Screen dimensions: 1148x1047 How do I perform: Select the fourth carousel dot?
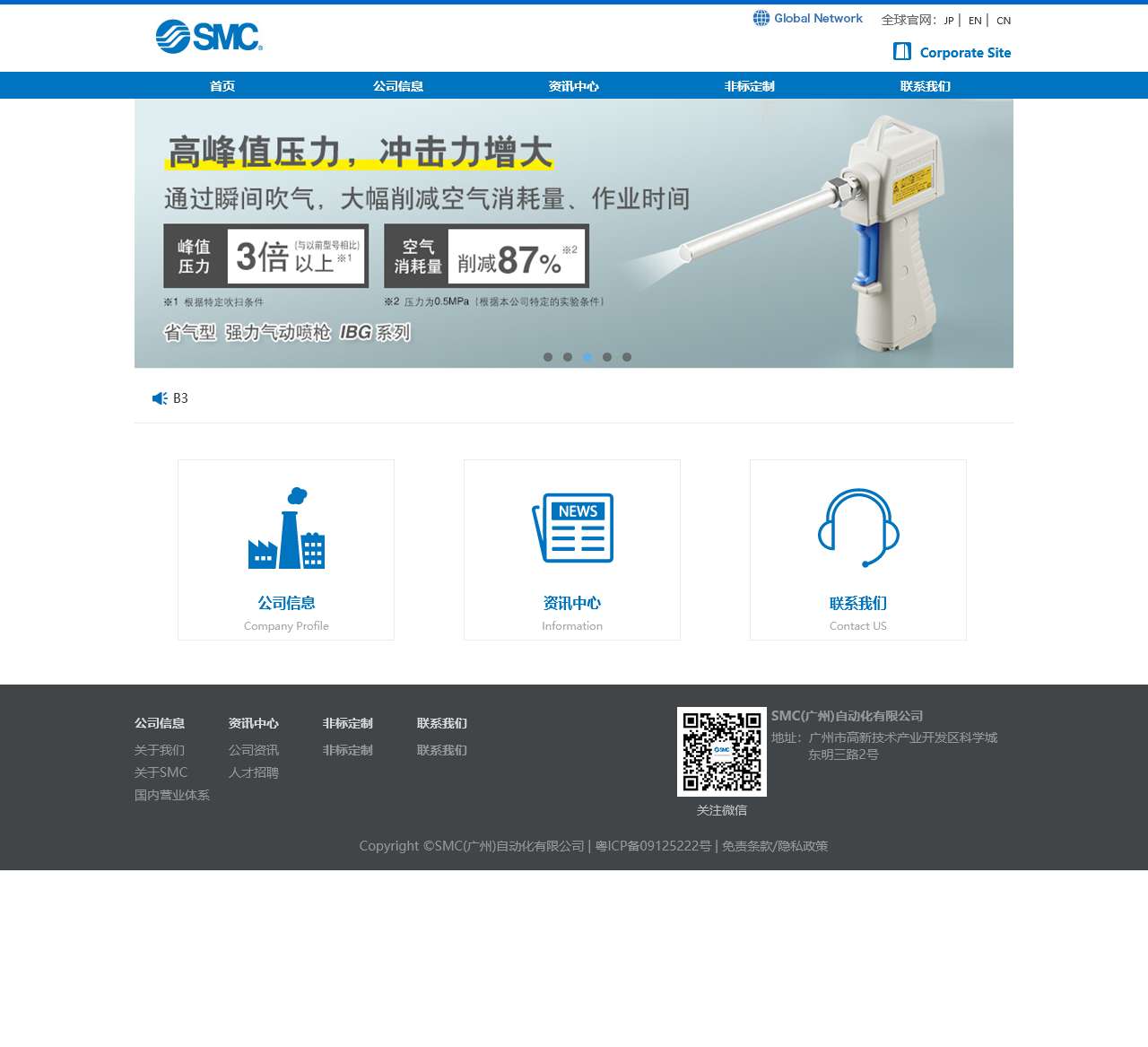pyautogui.click(x=607, y=357)
